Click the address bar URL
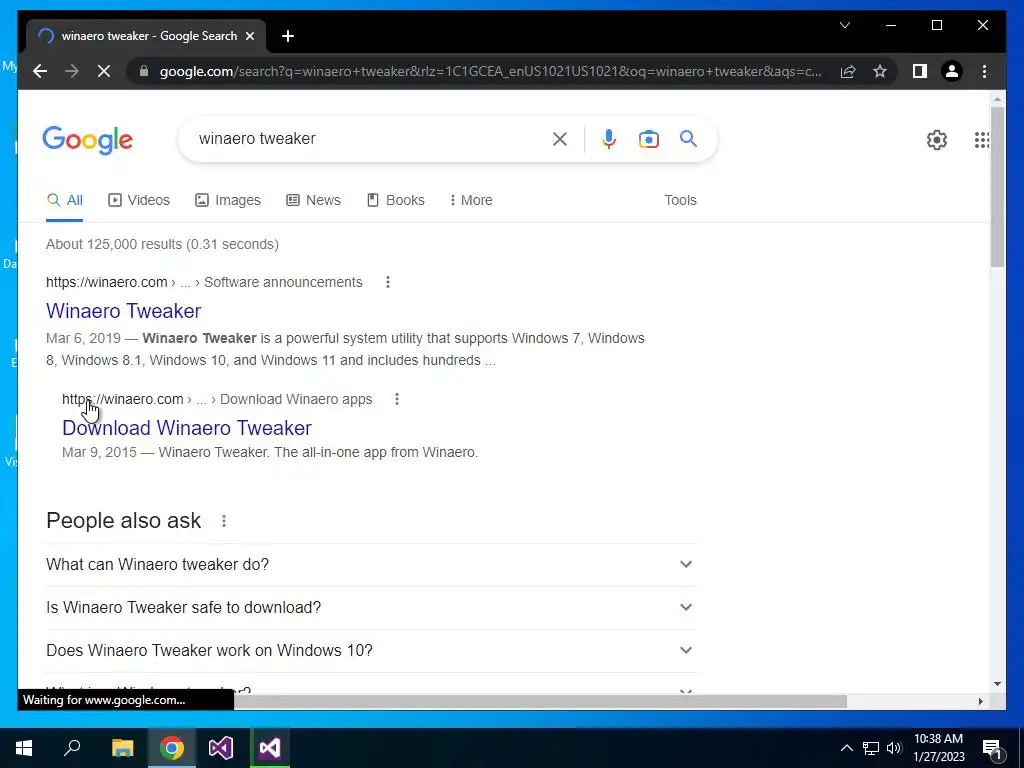This screenshot has width=1024, height=768. pos(490,71)
